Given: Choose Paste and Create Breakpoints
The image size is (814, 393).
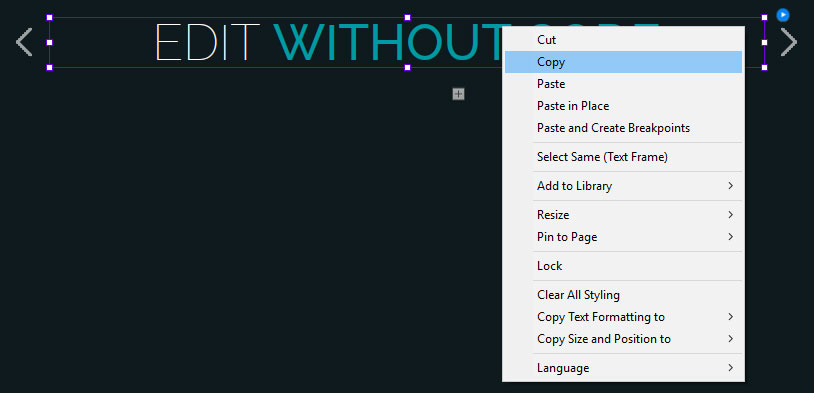Looking at the screenshot, I should [623, 128].
